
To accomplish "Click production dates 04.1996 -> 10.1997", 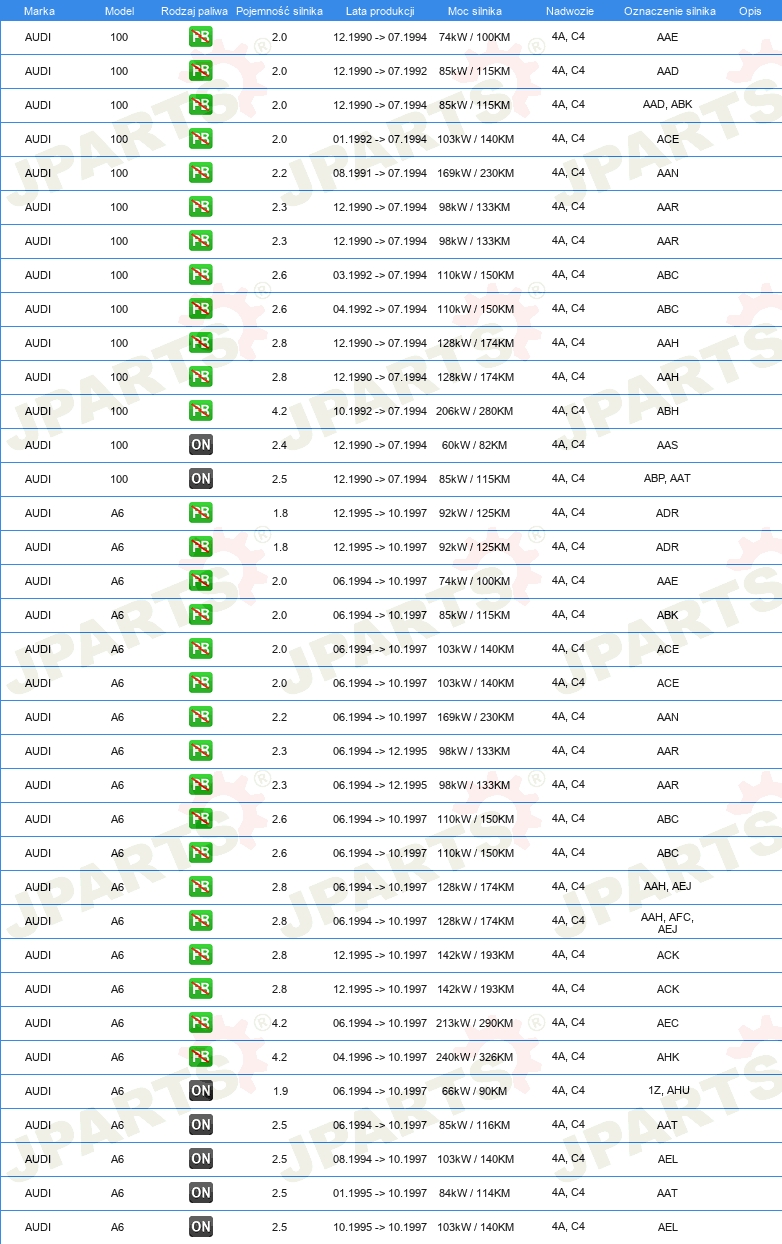I will coord(380,1057).
